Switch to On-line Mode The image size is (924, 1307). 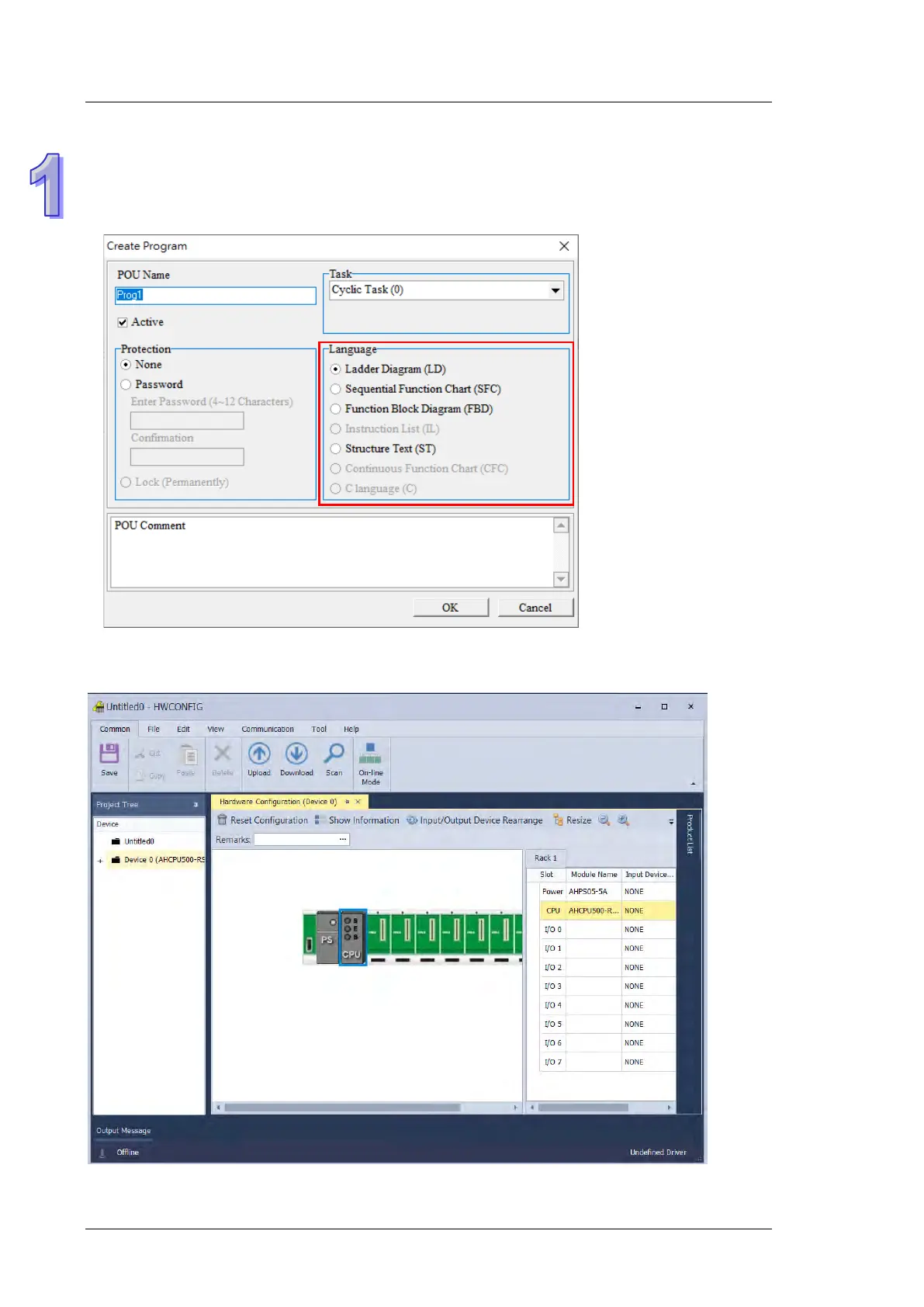370,764
